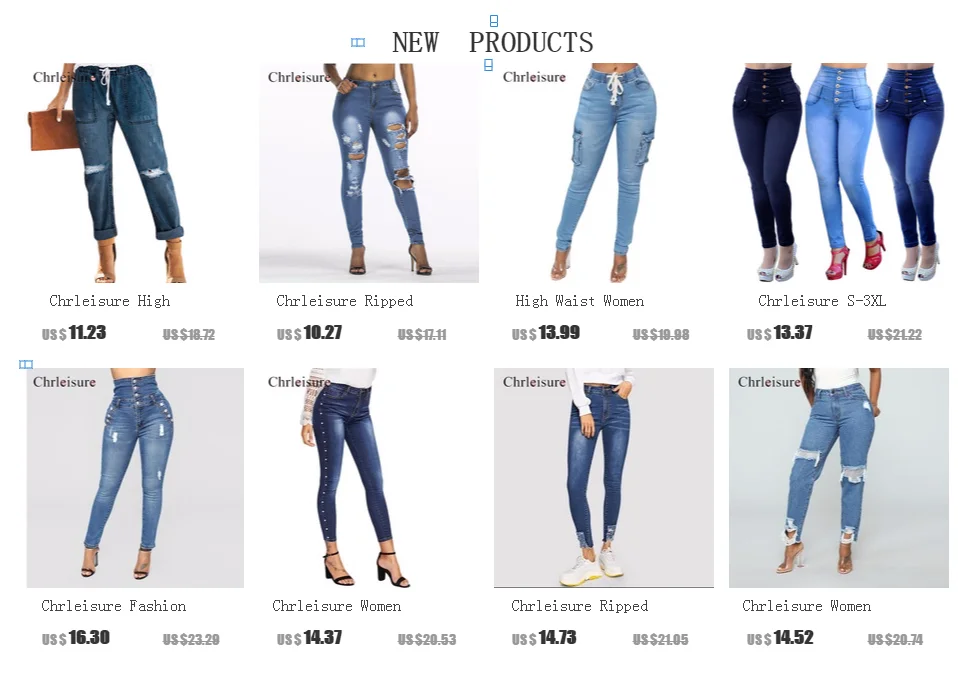
Task: Open the ripped skinny jeans image priced 10.27
Action: coord(369,173)
